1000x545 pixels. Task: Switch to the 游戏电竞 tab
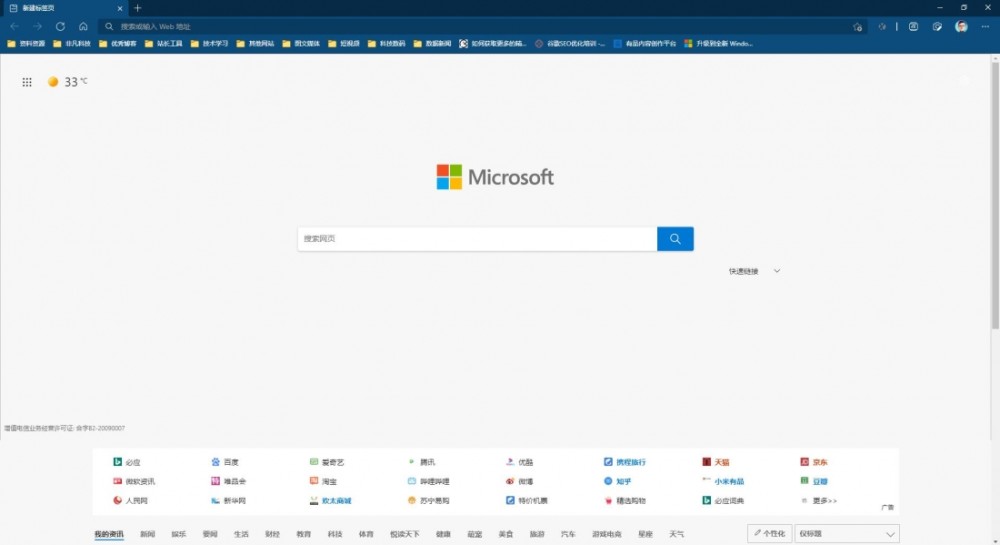607,534
